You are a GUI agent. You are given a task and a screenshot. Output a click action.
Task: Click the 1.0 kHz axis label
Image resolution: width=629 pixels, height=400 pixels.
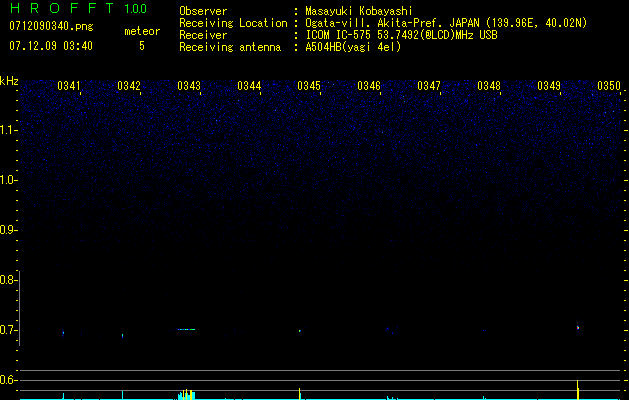pyautogui.click(x=8, y=180)
